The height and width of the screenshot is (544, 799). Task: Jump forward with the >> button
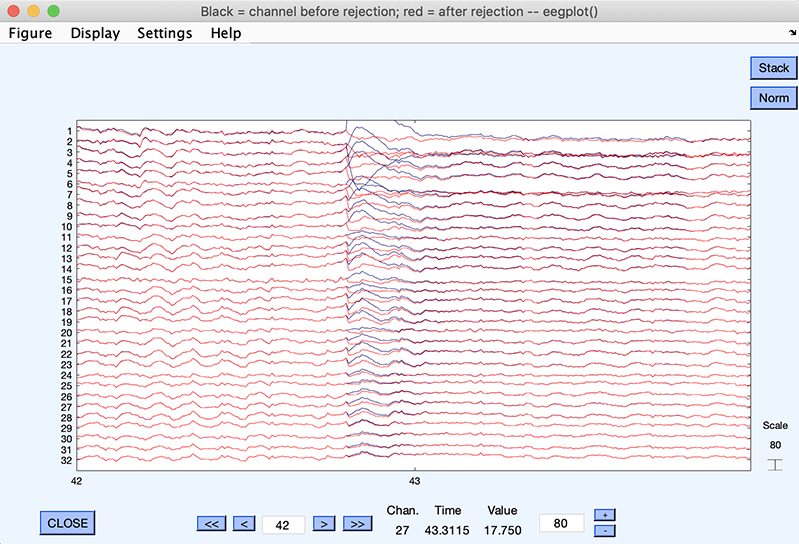pos(356,523)
